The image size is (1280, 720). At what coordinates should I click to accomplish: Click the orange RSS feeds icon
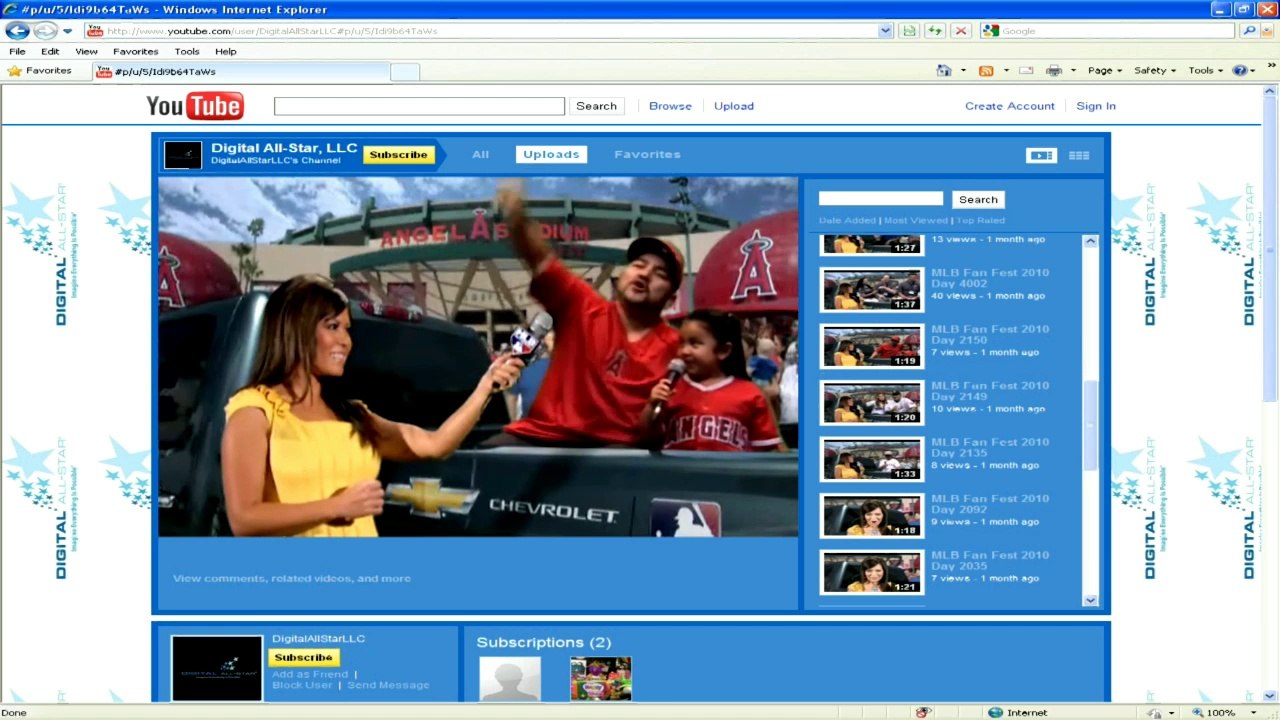986,71
